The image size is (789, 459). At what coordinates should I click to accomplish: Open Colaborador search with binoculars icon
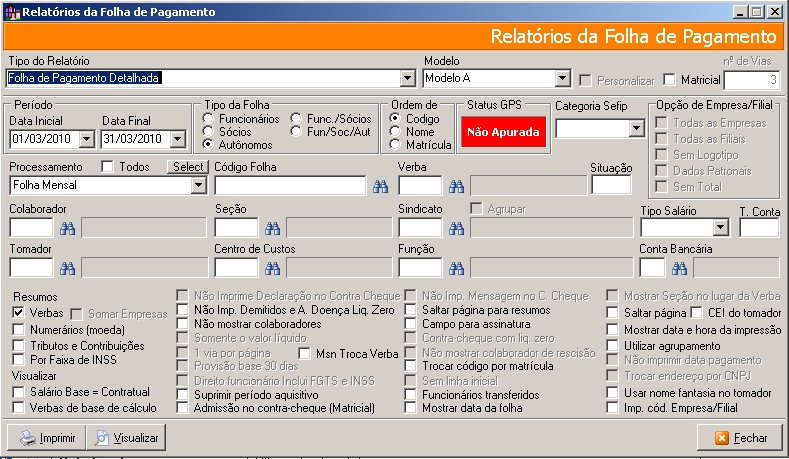pos(68,229)
